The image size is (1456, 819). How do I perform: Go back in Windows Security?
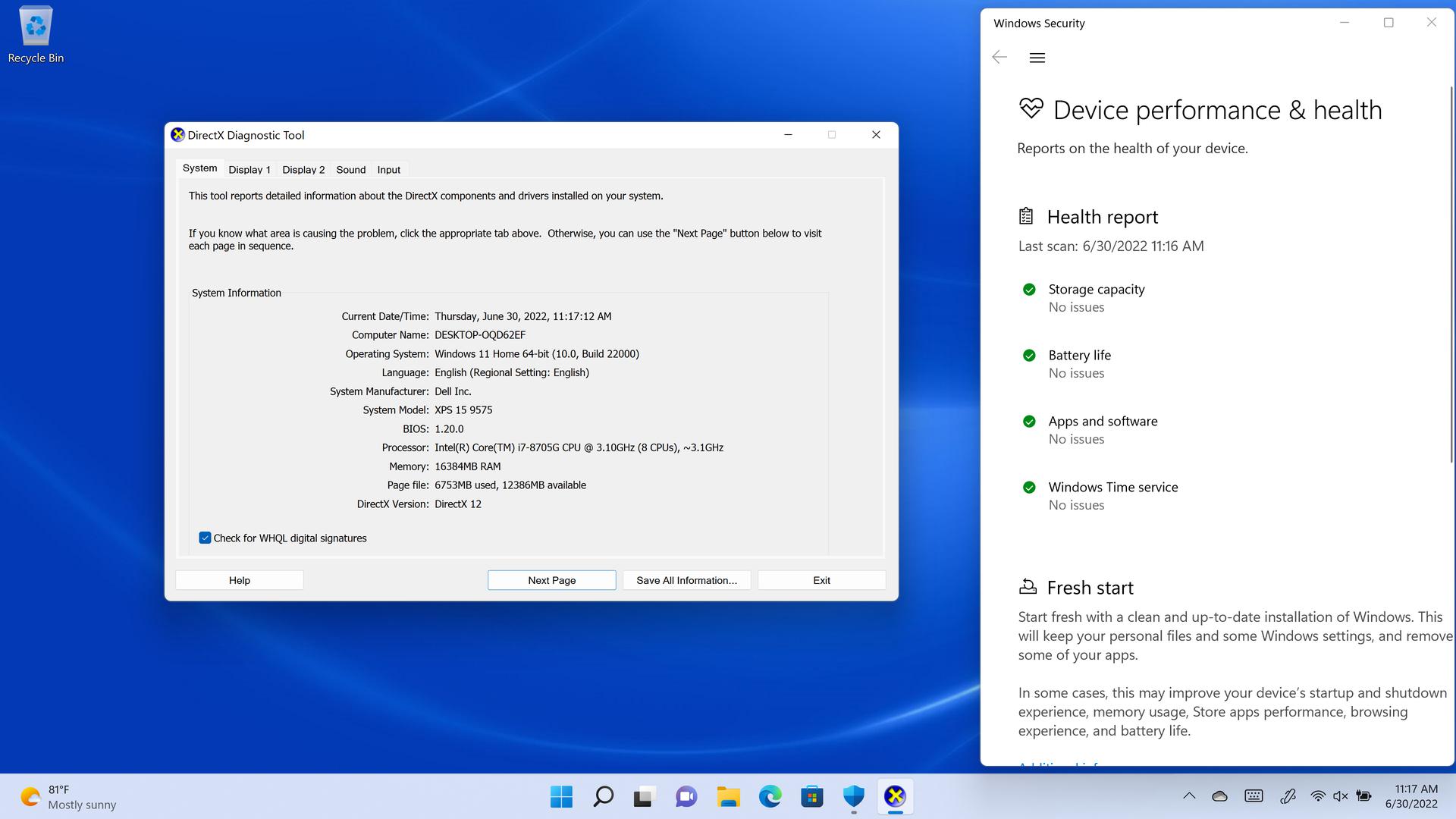click(x=999, y=58)
